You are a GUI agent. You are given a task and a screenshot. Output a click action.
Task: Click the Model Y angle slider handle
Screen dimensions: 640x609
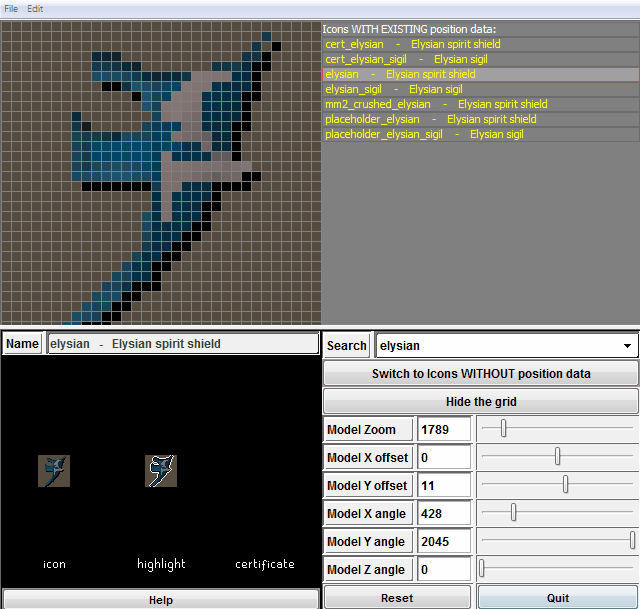632,540
